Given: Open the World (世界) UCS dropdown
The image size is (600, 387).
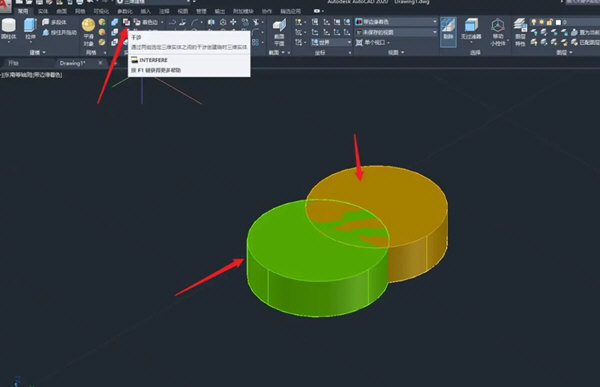Looking at the screenshot, I should 331,42.
